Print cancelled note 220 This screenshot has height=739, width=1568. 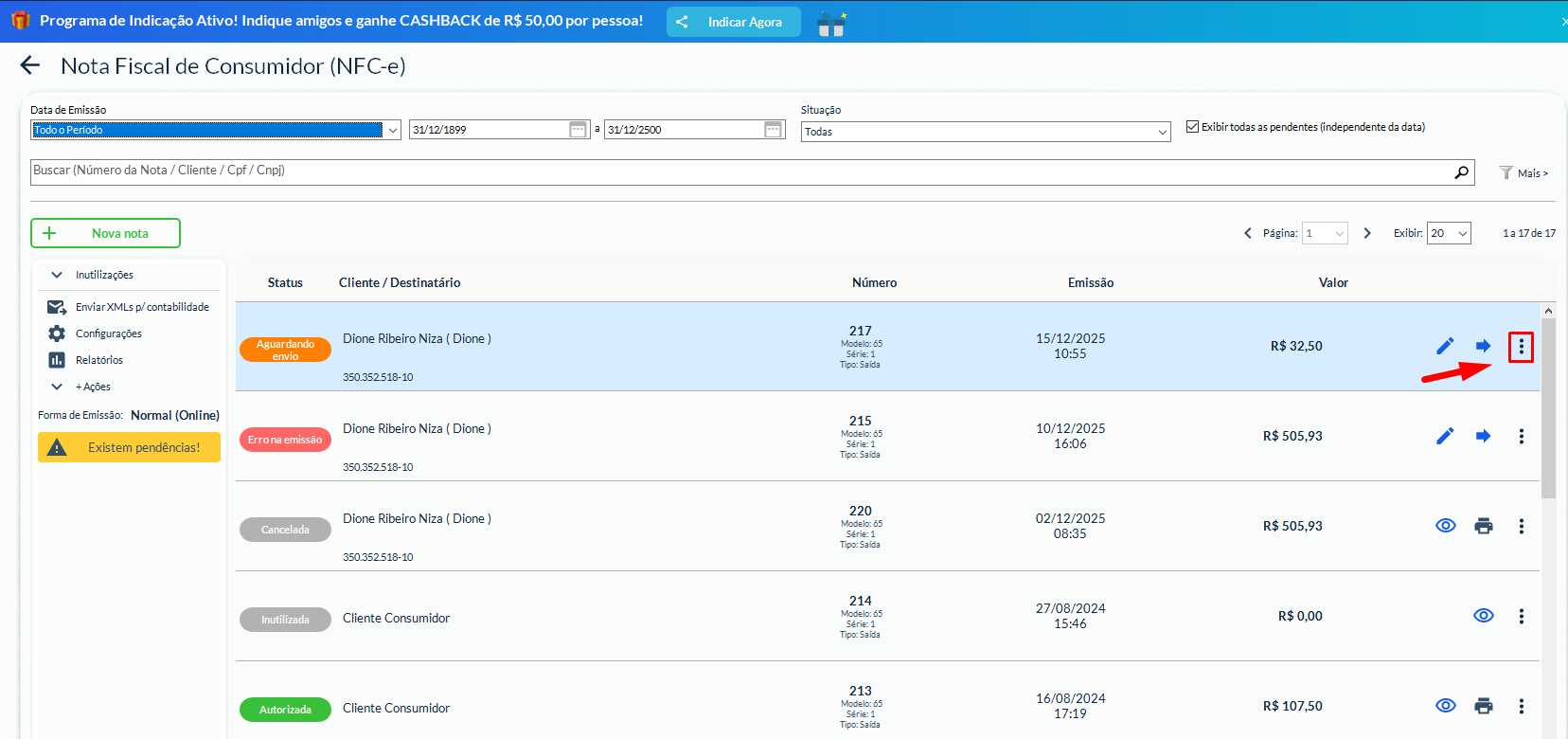(1483, 526)
